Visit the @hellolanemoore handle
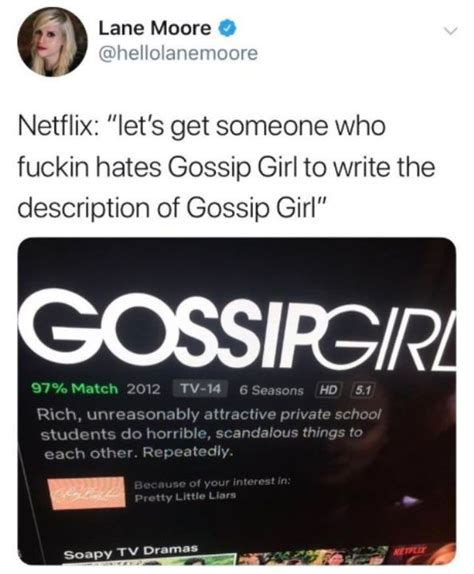Image resolution: width=474 pixels, height=574 pixels. [178, 53]
